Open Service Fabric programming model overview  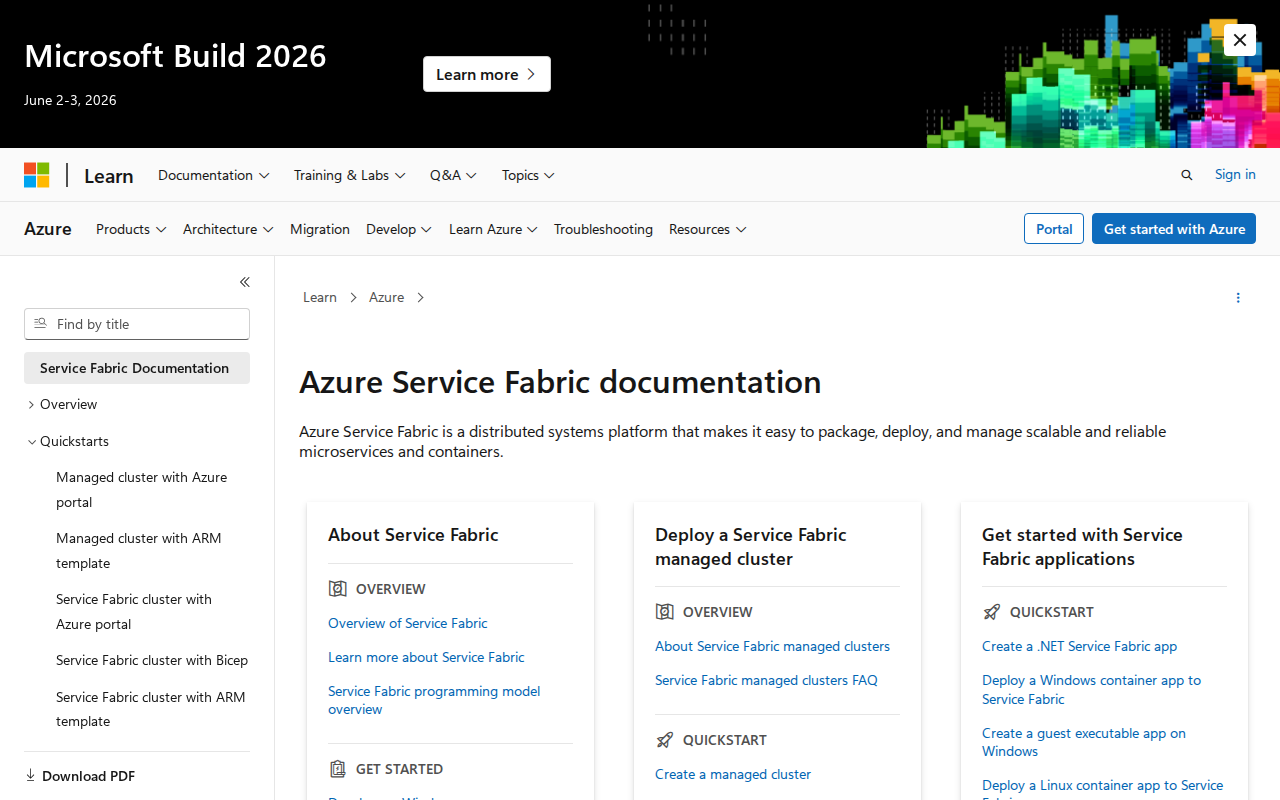(x=434, y=700)
